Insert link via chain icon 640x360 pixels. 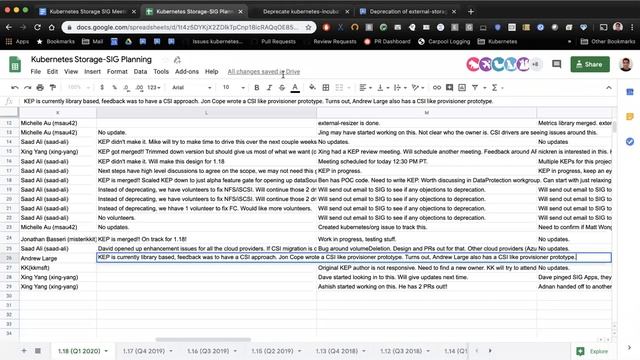[437, 87]
